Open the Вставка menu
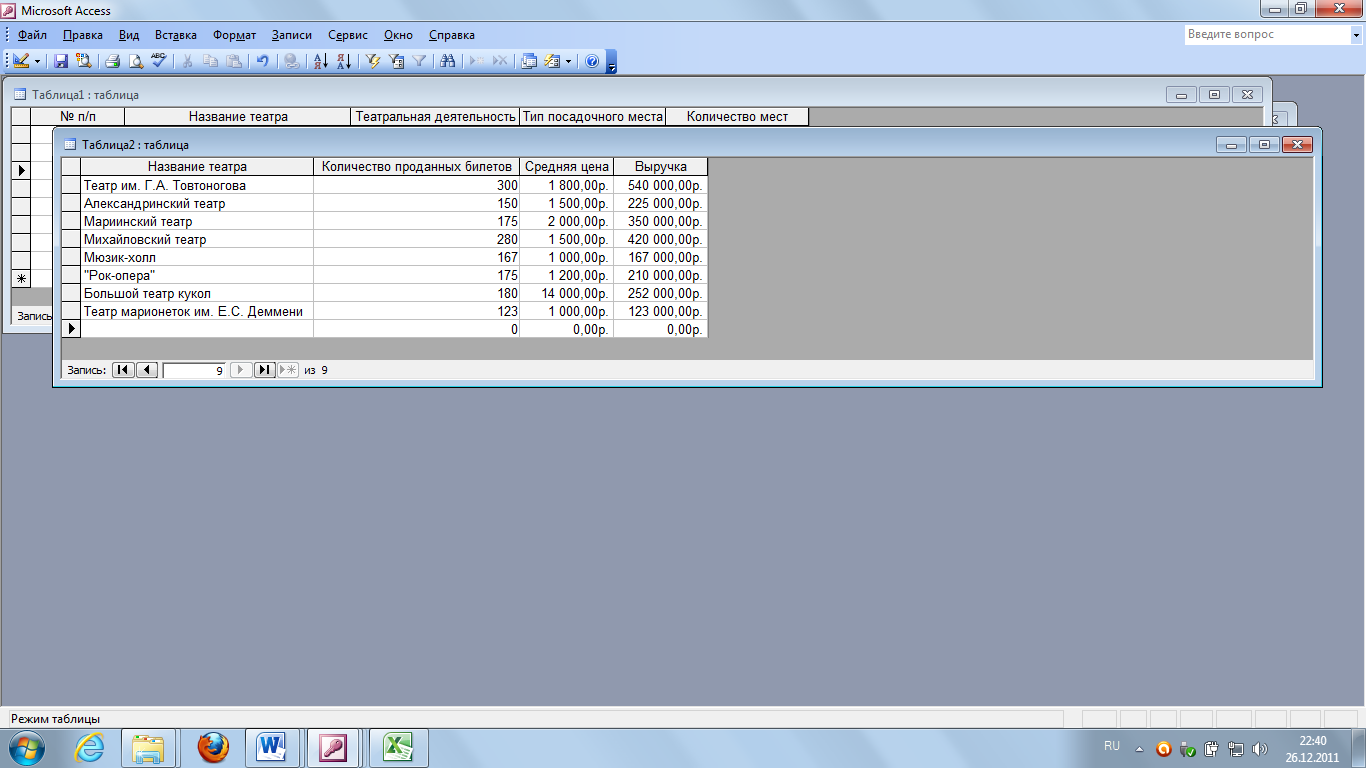Image resolution: width=1366 pixels, height=768 pixels. 176,35
